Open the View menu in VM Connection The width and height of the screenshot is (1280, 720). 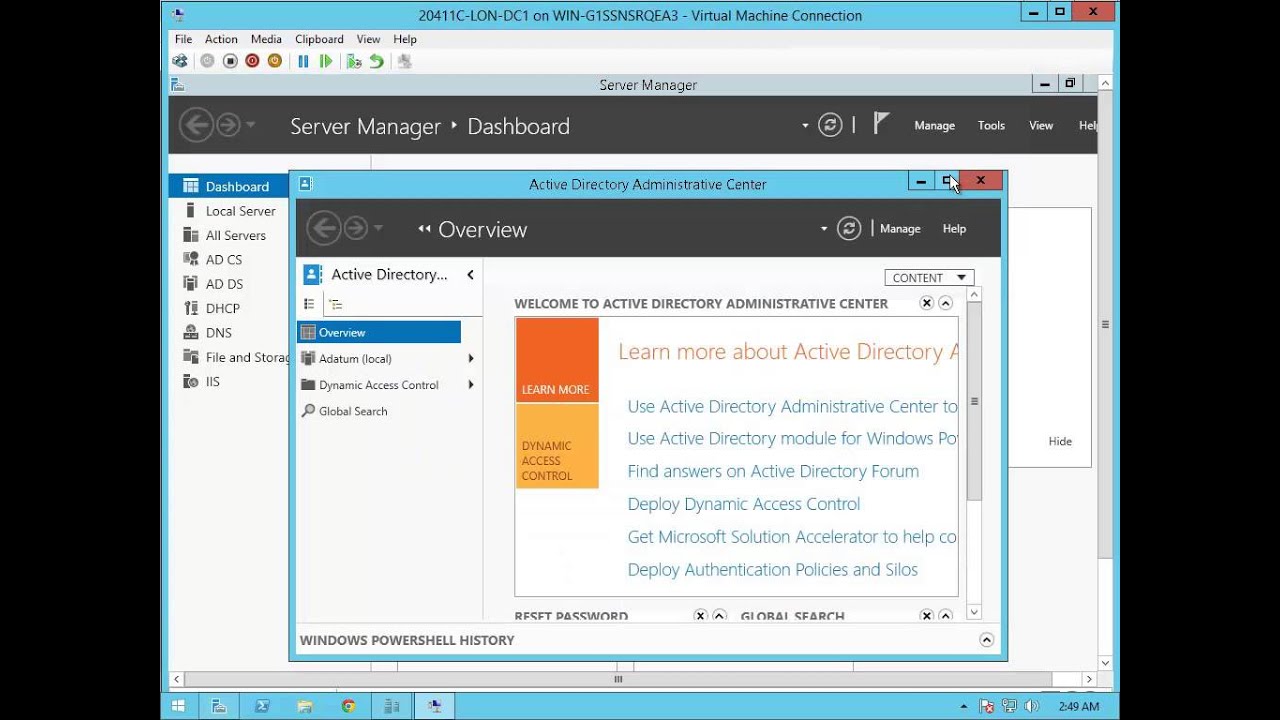click(x=368, y=39)
